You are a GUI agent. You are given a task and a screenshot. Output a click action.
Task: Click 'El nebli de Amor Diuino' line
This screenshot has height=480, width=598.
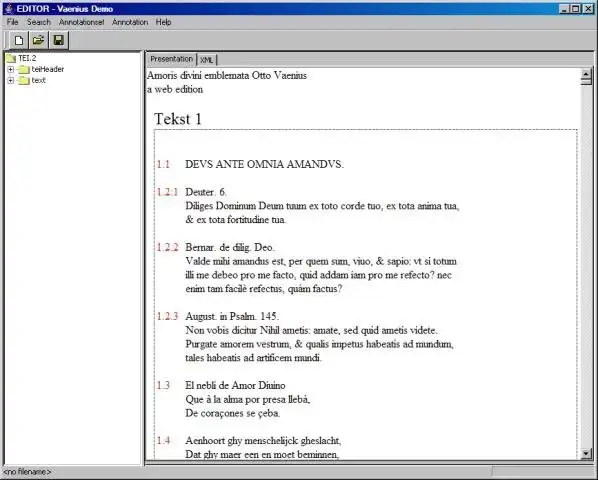(235, 385)
